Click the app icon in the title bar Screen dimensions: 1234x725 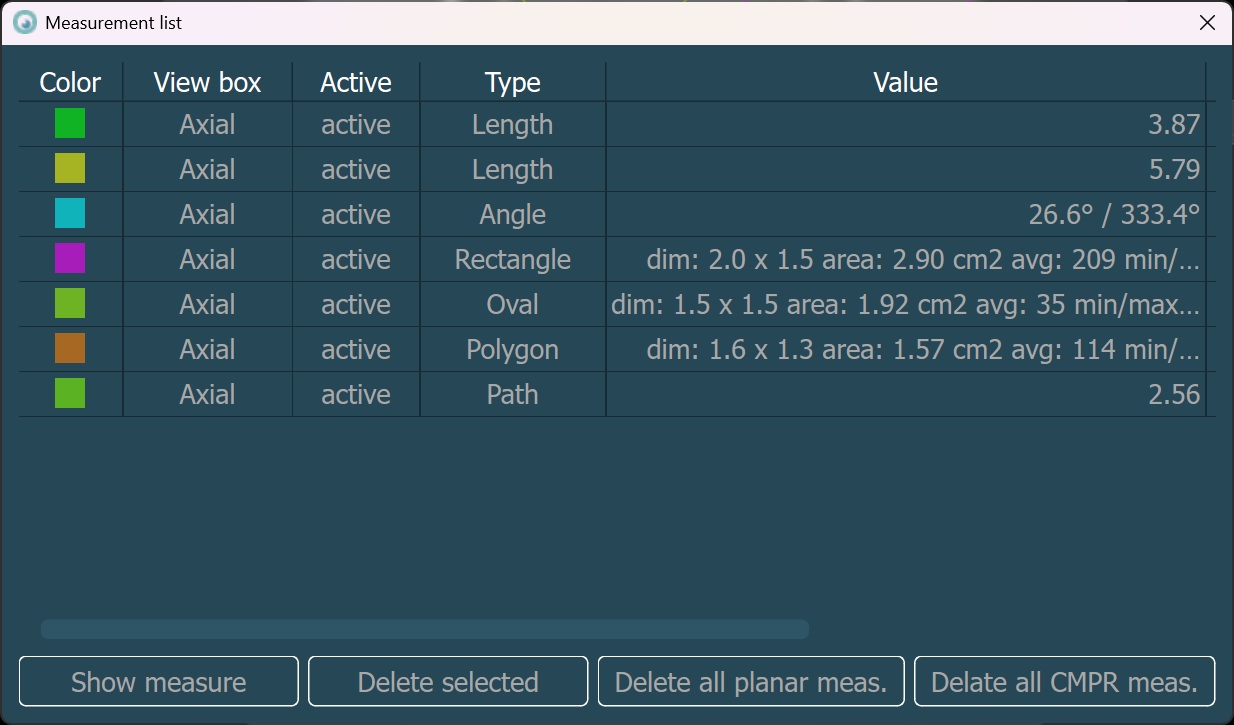[x=25, y=22]
